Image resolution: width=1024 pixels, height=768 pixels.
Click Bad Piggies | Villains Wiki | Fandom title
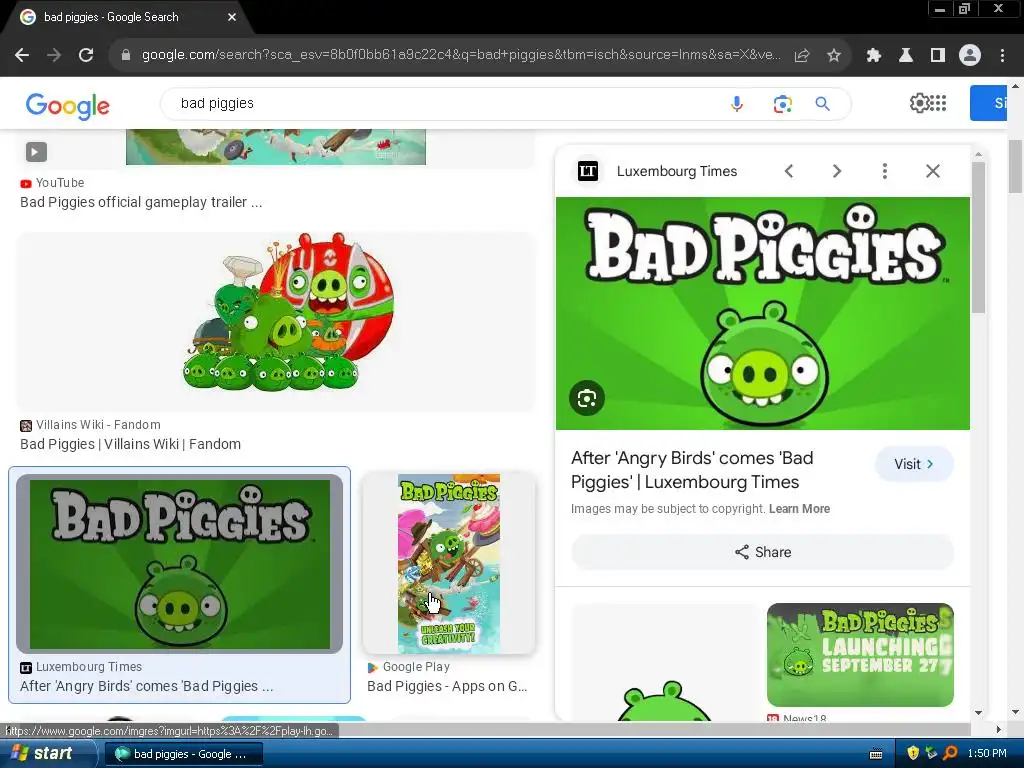[x=131, y=445]
